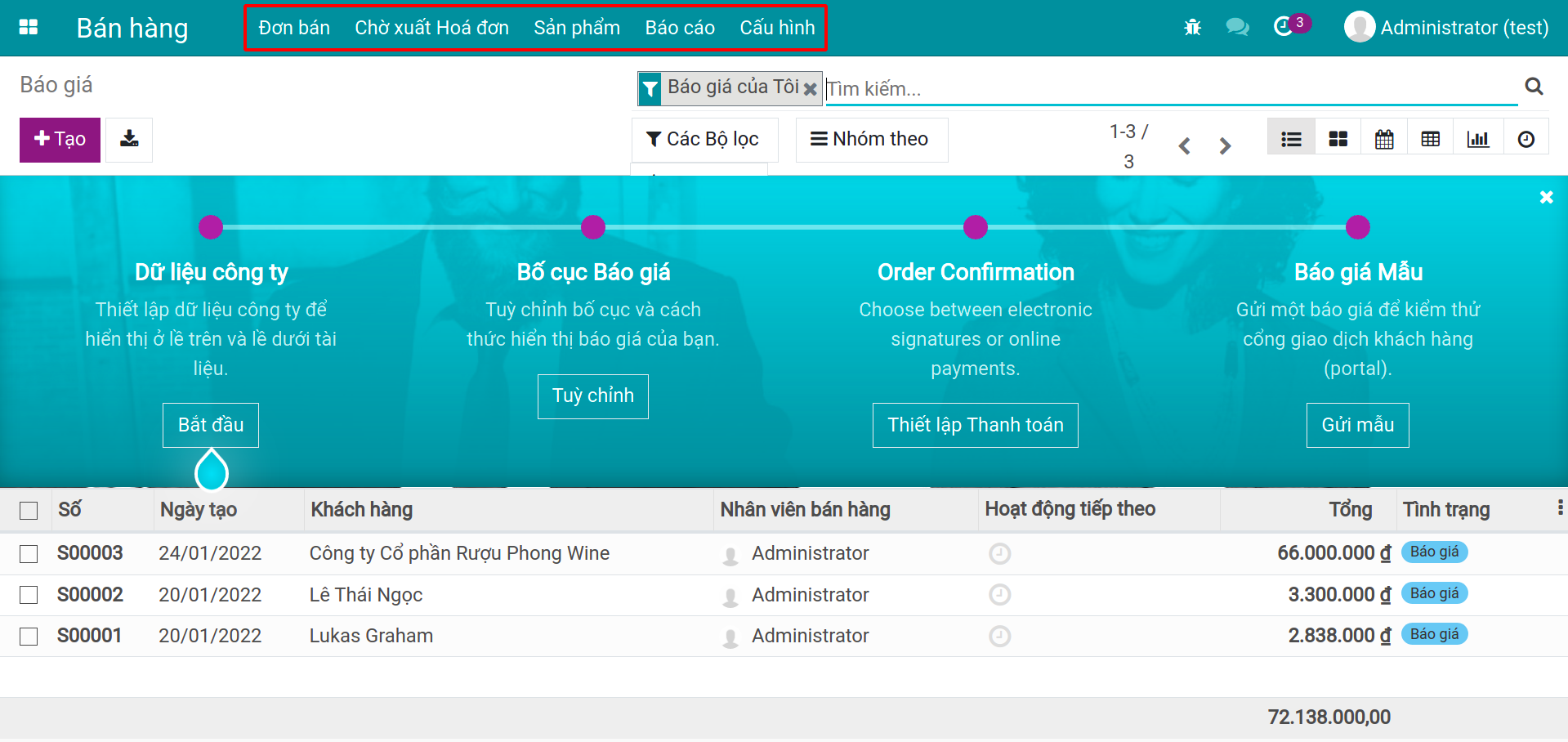Select checkbox for order S00003
This screenshot has width=1568, height=742.
tap(29, 554)
